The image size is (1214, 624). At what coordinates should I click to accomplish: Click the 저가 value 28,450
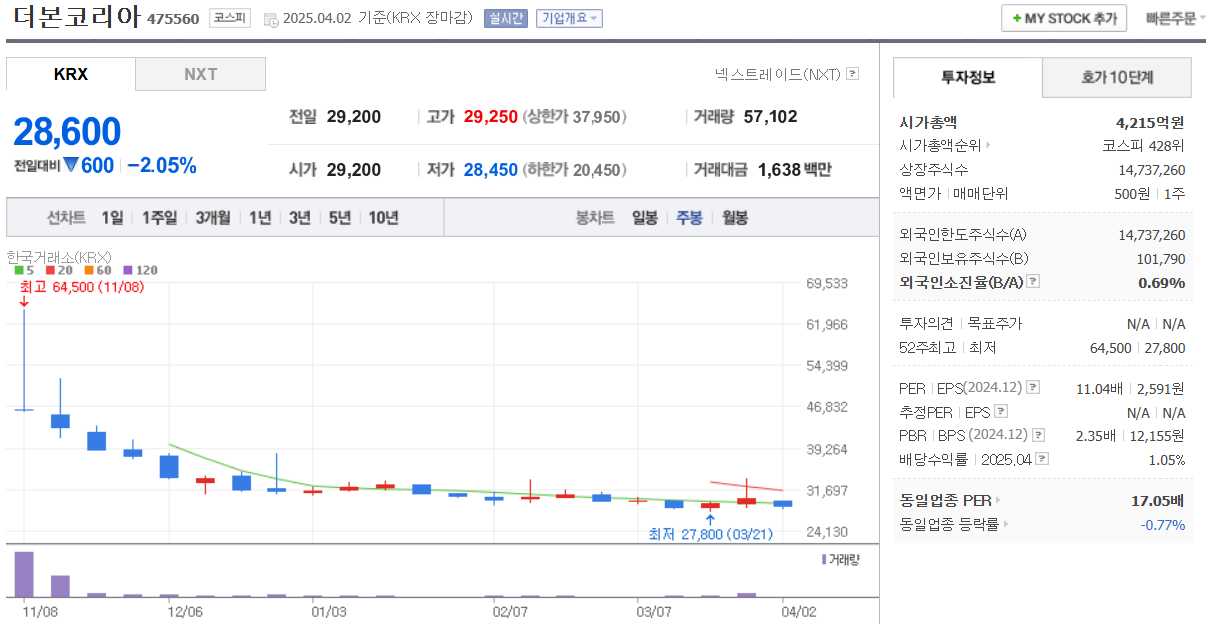point(491,170)
